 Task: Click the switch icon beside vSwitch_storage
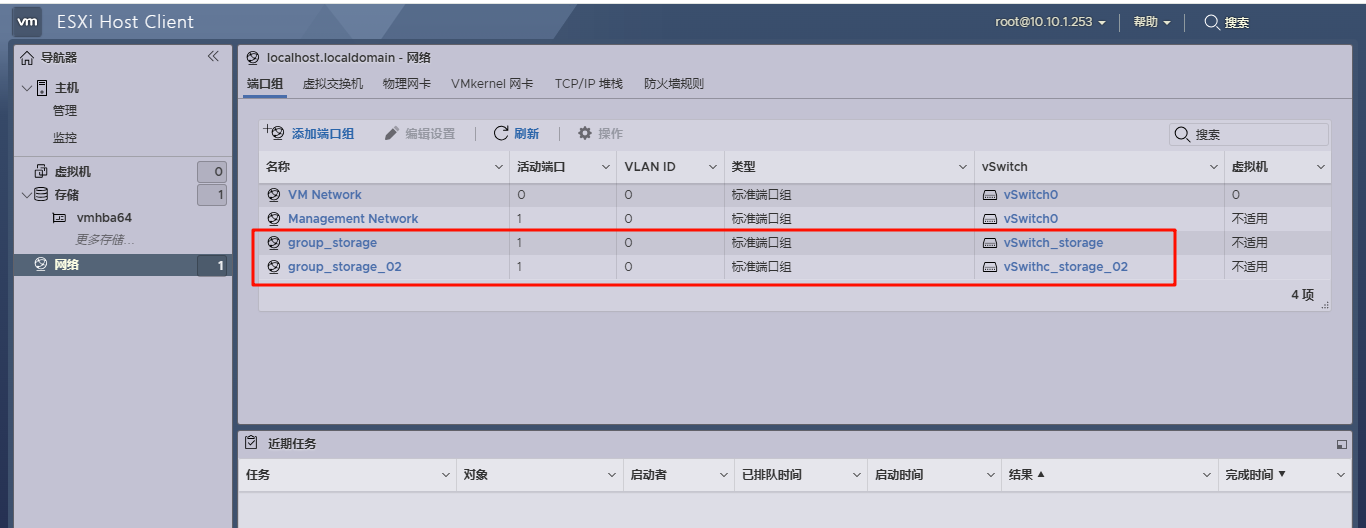pyautogui.click(x=990, y=243)
